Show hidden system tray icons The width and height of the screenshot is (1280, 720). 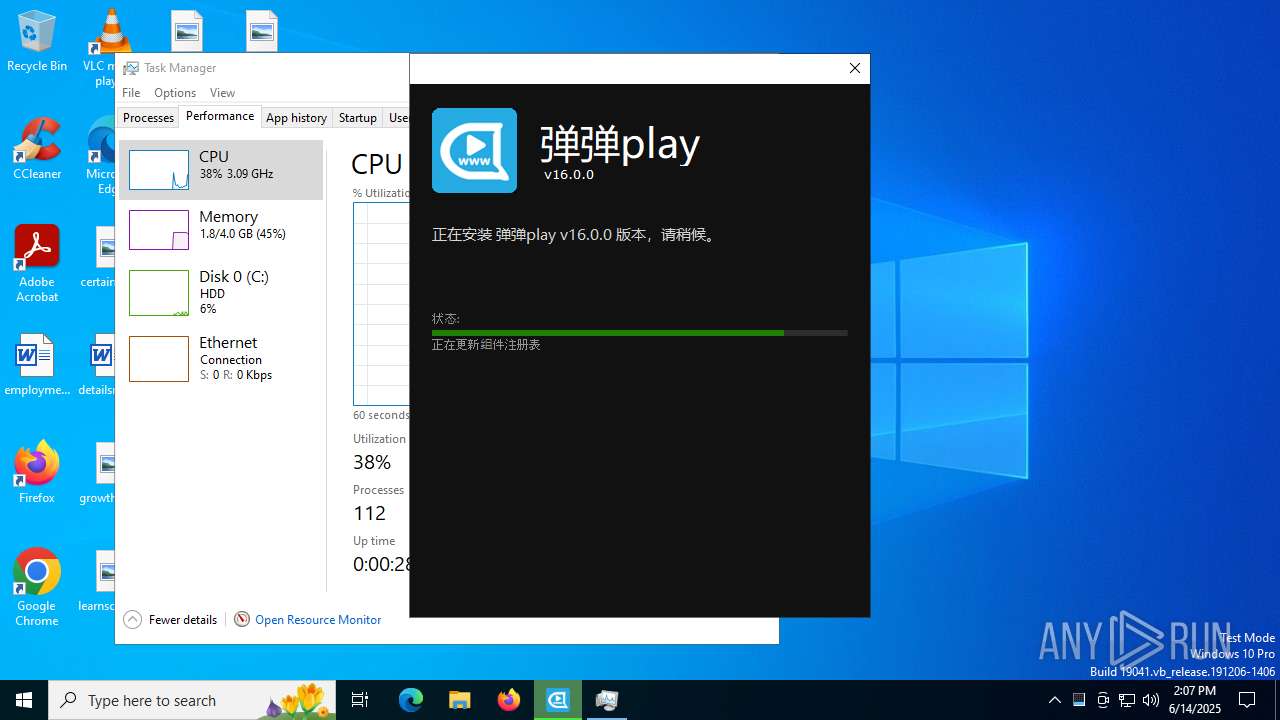click(x=1054, y=700)
